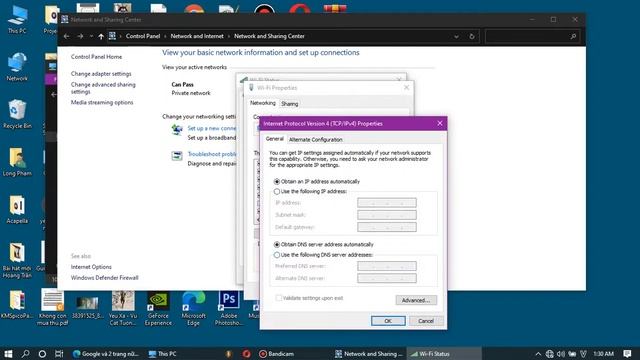
Task: Switch to Networking tab in Wi-Fi Properties
Action: pos(262,103)
